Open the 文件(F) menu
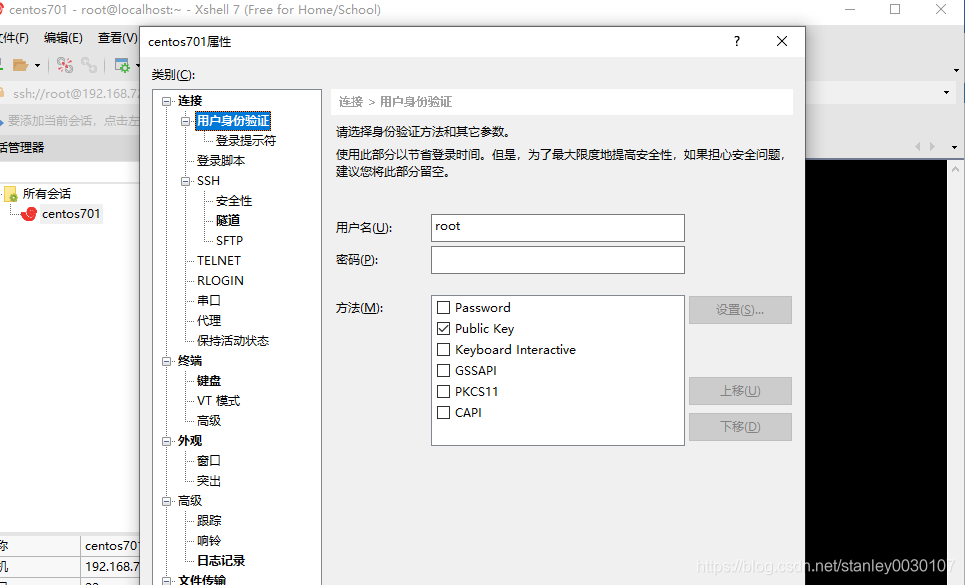Image resolution: width=965 pixels, height=585 pixels. click(14, 37)
